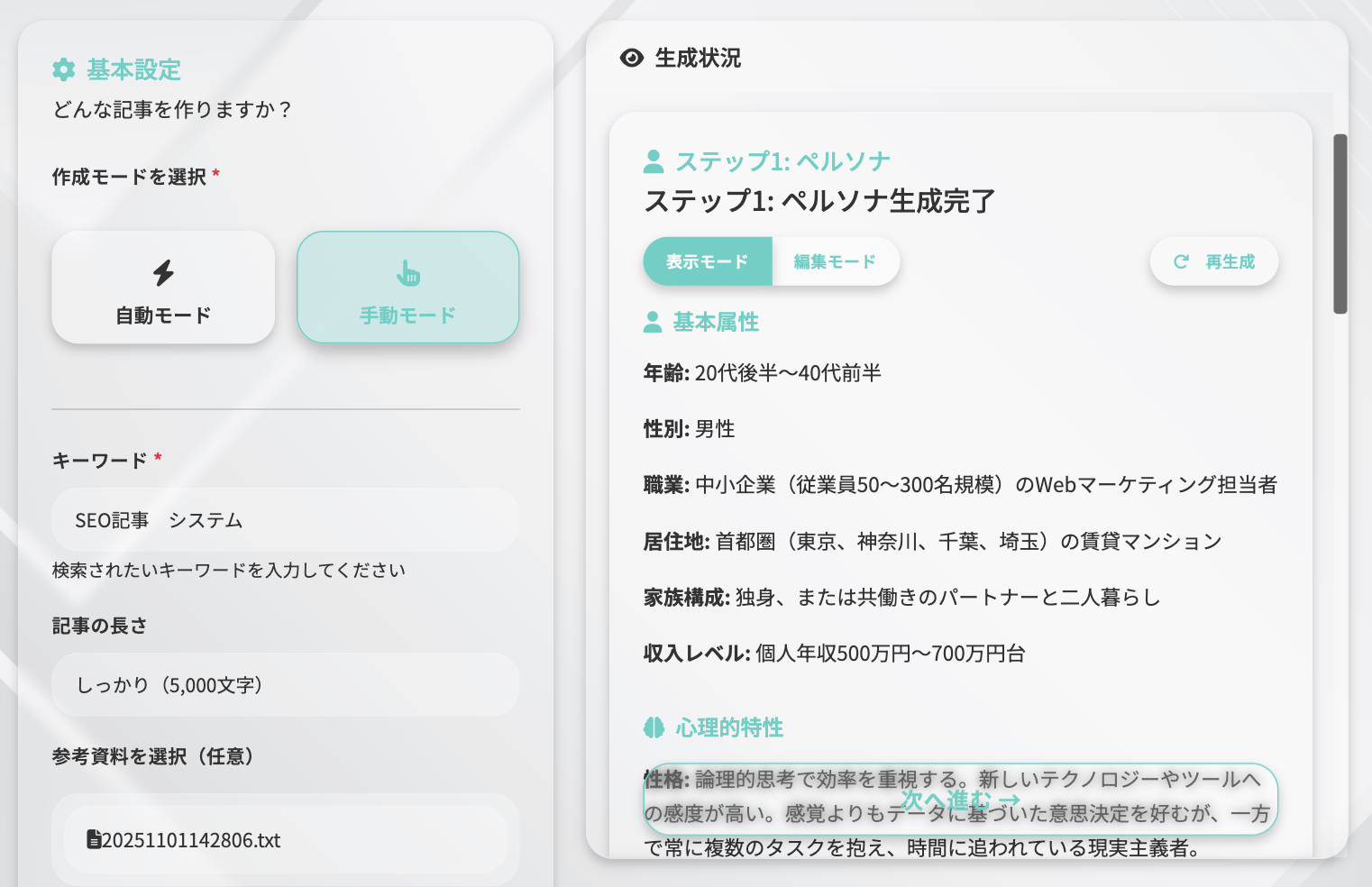
Task: Click the hand cursor icon in 手動モード
Action: [x=407, y=271]
